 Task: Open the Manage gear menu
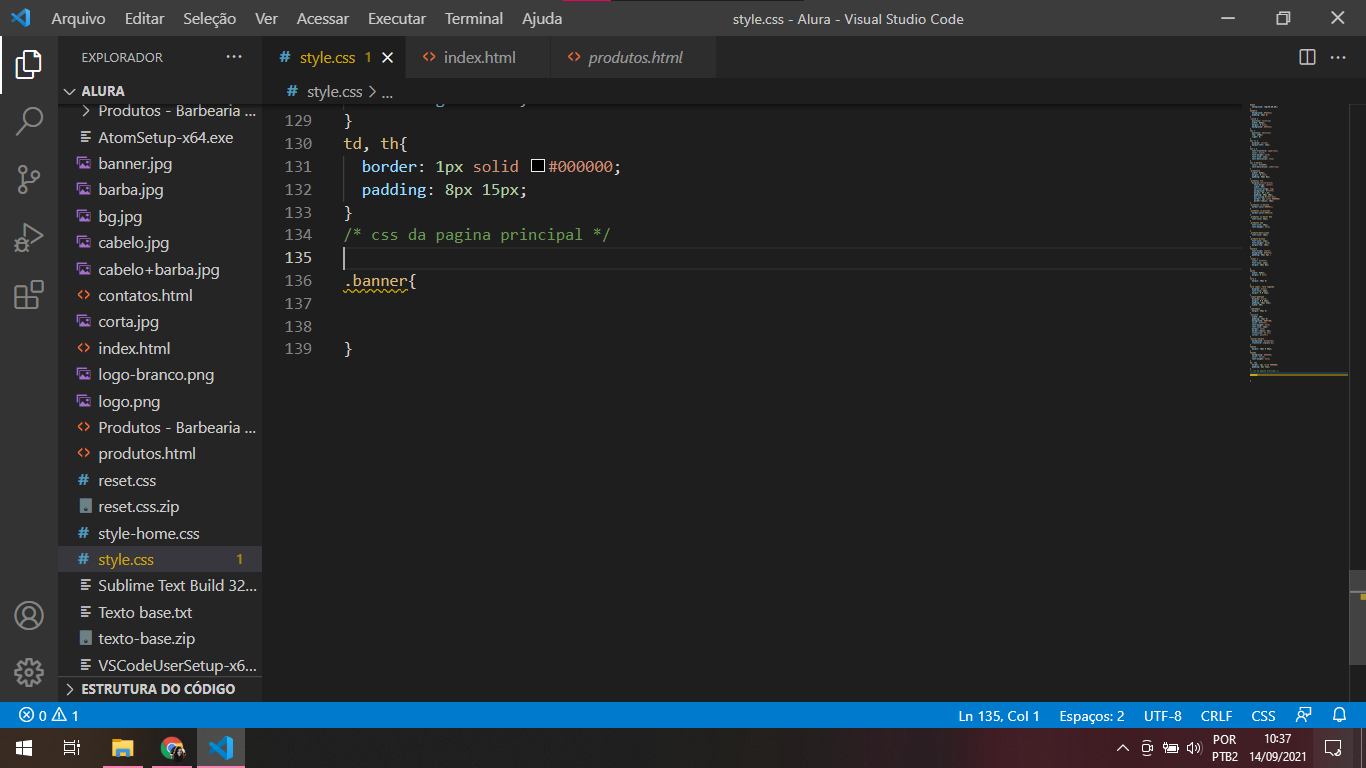[29, 672]
